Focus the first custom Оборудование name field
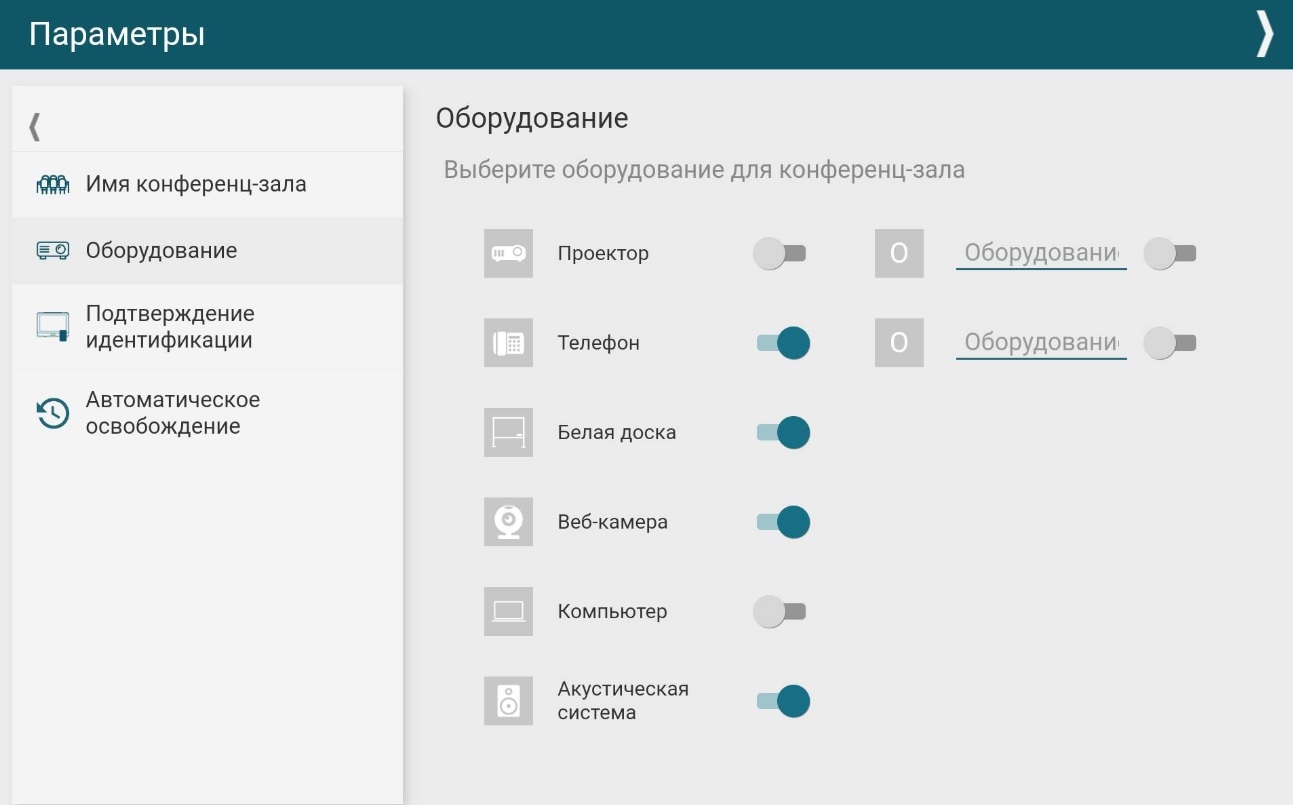The height and width of the screenshot is (805, 1293). point(1041,253)
